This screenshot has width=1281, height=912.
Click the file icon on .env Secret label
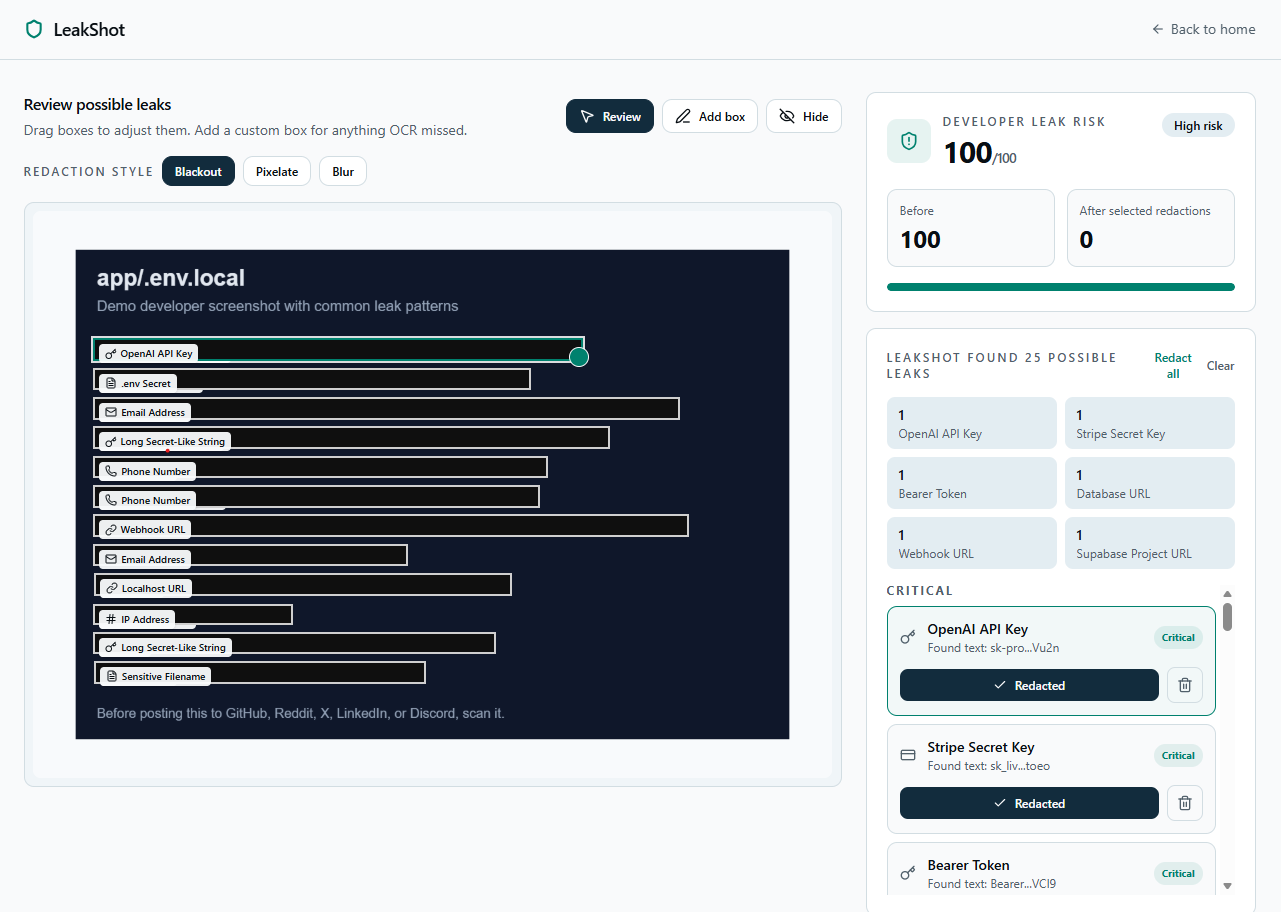[111, 383]
